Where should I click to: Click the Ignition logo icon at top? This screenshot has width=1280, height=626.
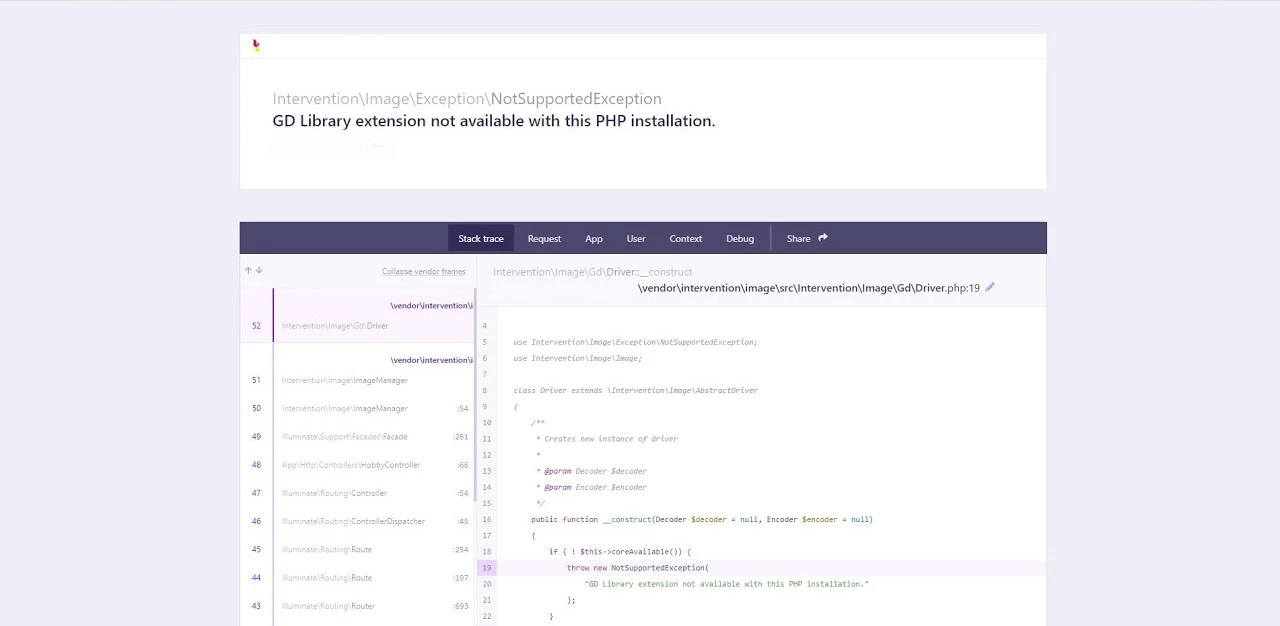[x=256, y=45]
